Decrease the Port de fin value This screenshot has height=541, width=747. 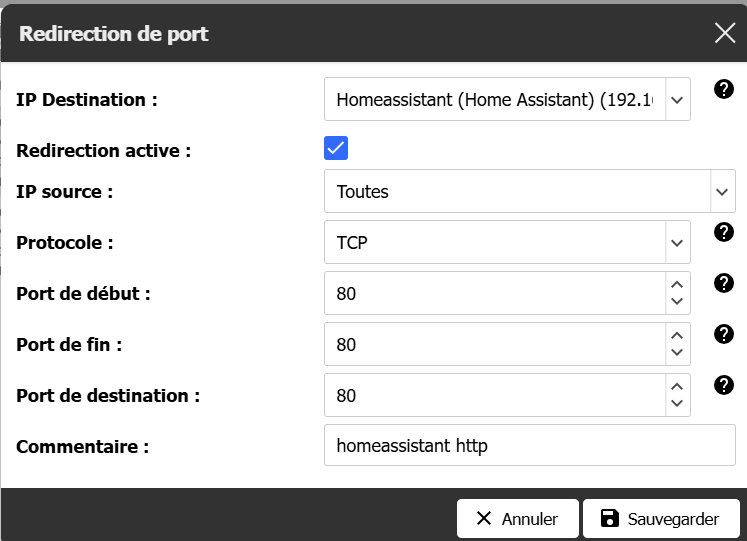coord(677,352)
